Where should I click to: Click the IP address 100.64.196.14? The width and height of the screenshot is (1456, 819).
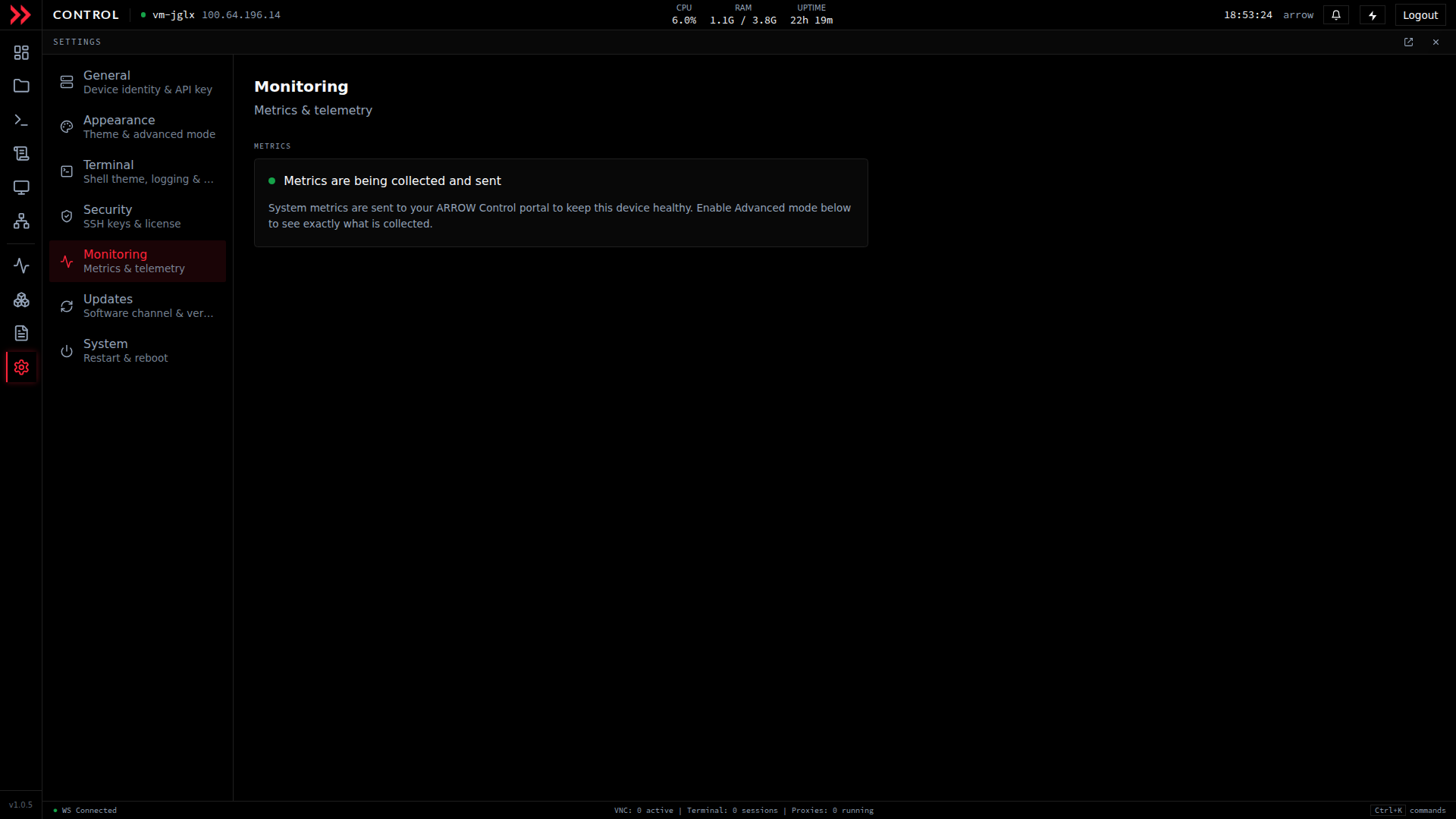pyautogui.click(x=241, y=15)
